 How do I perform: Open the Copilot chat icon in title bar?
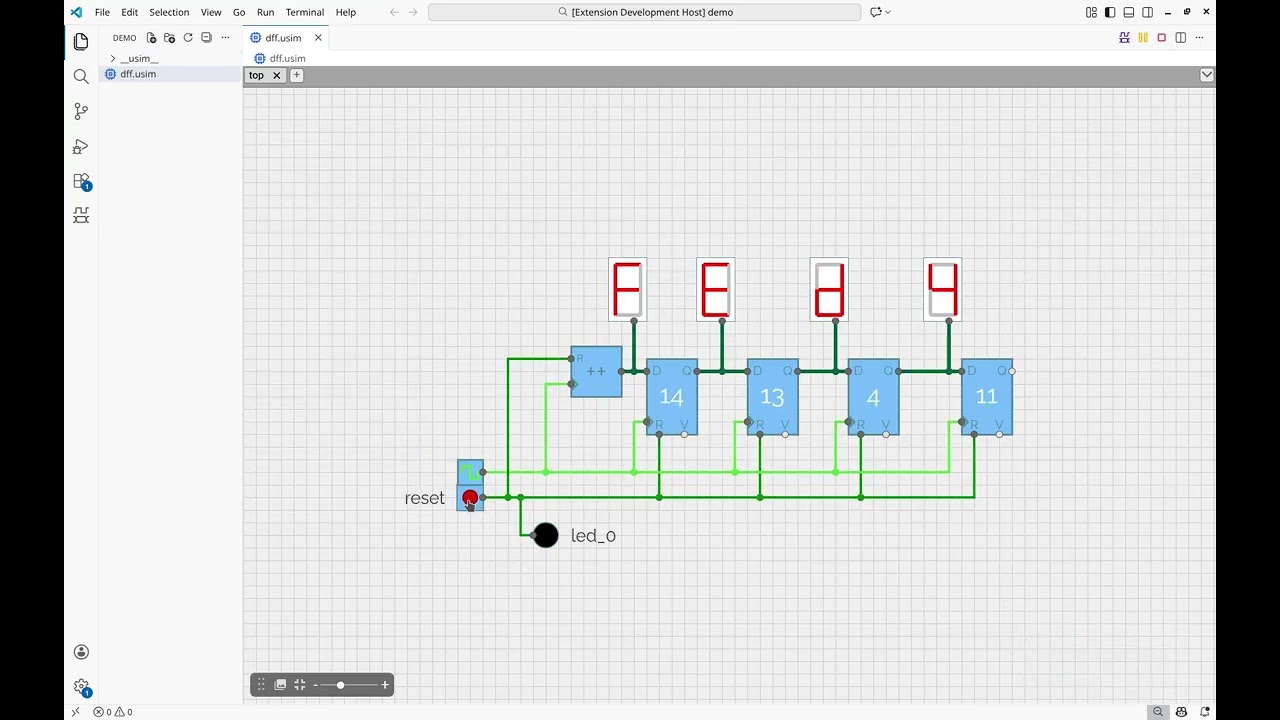[876, 12]
